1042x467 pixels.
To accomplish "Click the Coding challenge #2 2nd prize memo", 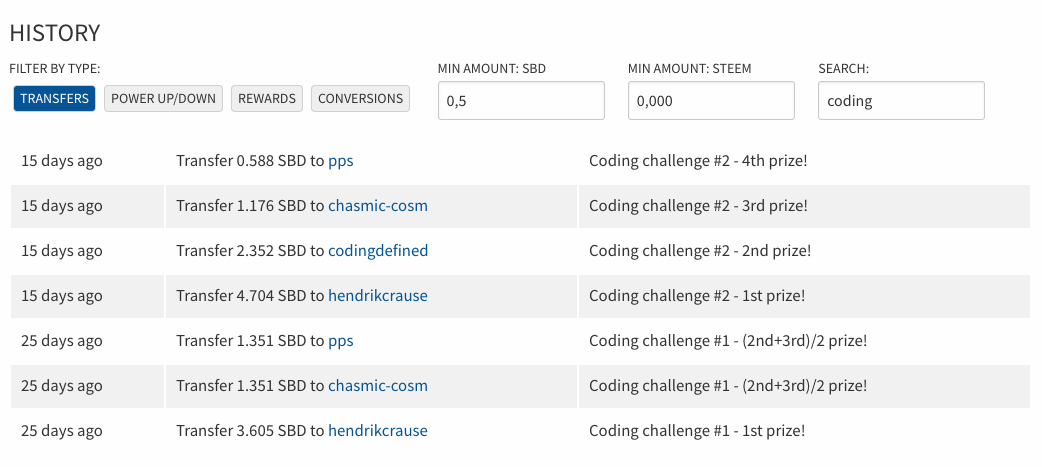I will click(x=700, y=251).
